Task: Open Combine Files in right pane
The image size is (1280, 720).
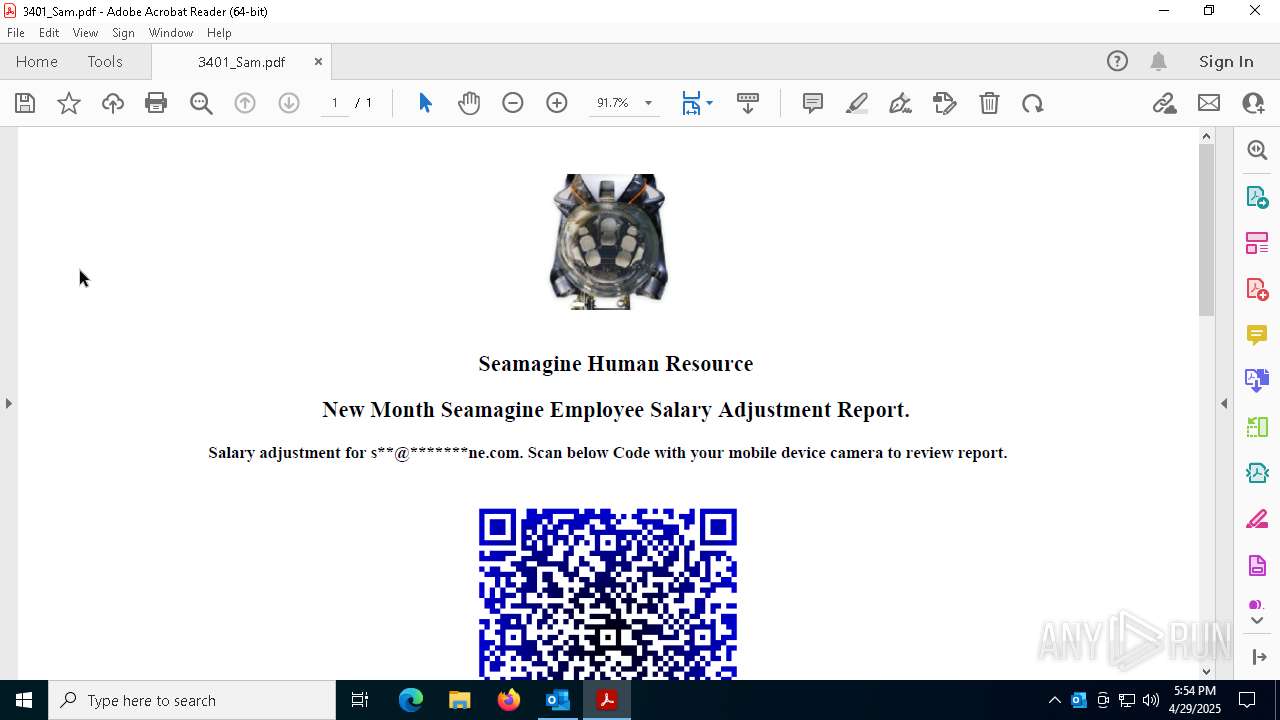Action: (x=1257, y=381)
